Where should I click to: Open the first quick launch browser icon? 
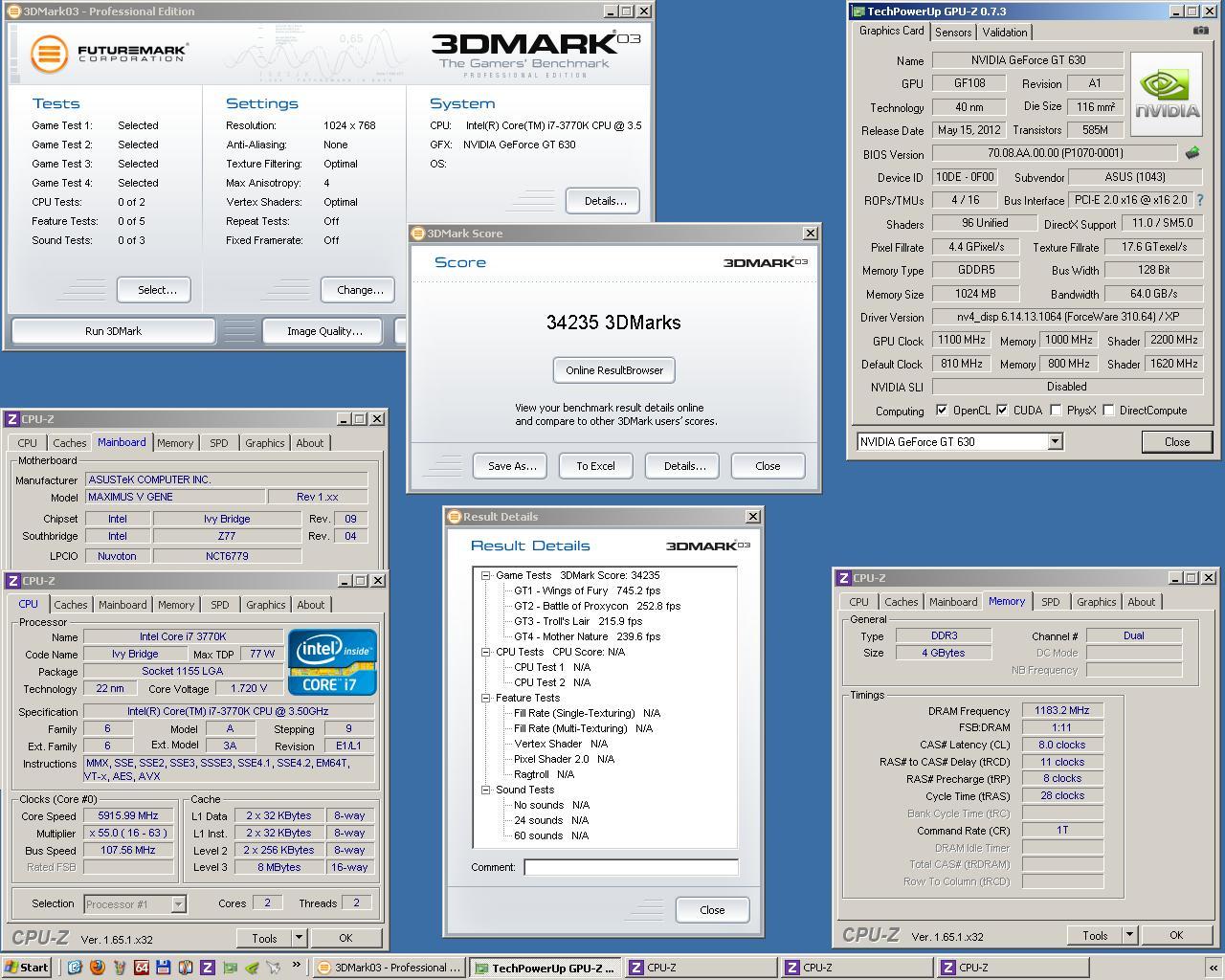pos(75,968)
